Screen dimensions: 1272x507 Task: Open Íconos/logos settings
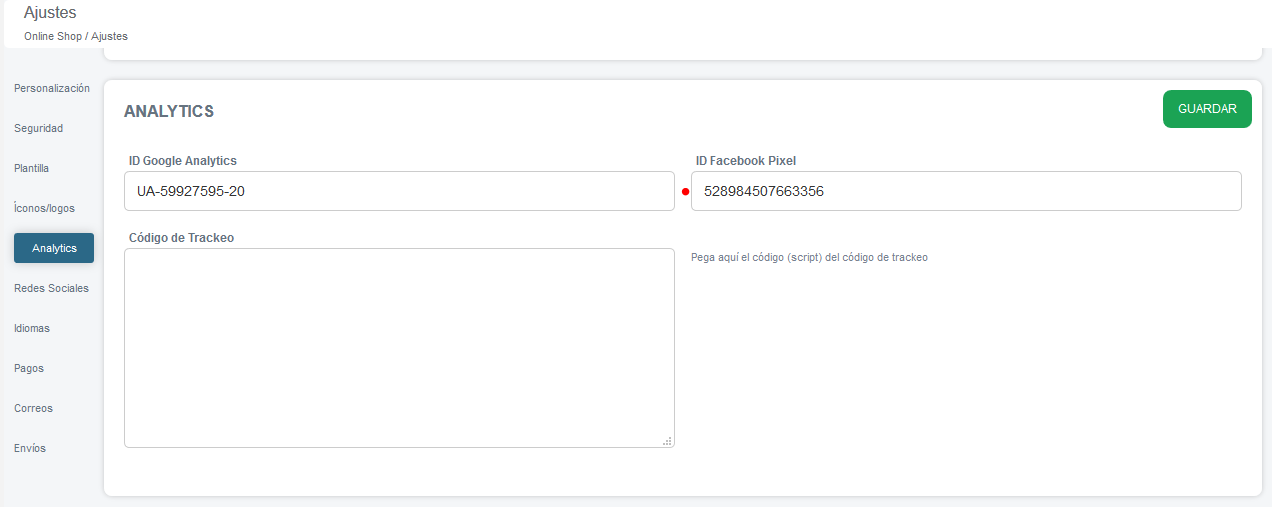point(45,208)
